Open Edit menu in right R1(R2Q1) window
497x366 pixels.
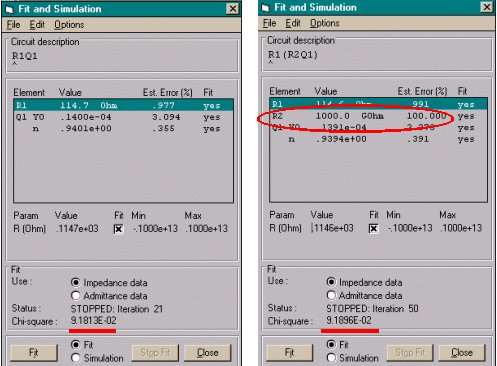point(293,23)
